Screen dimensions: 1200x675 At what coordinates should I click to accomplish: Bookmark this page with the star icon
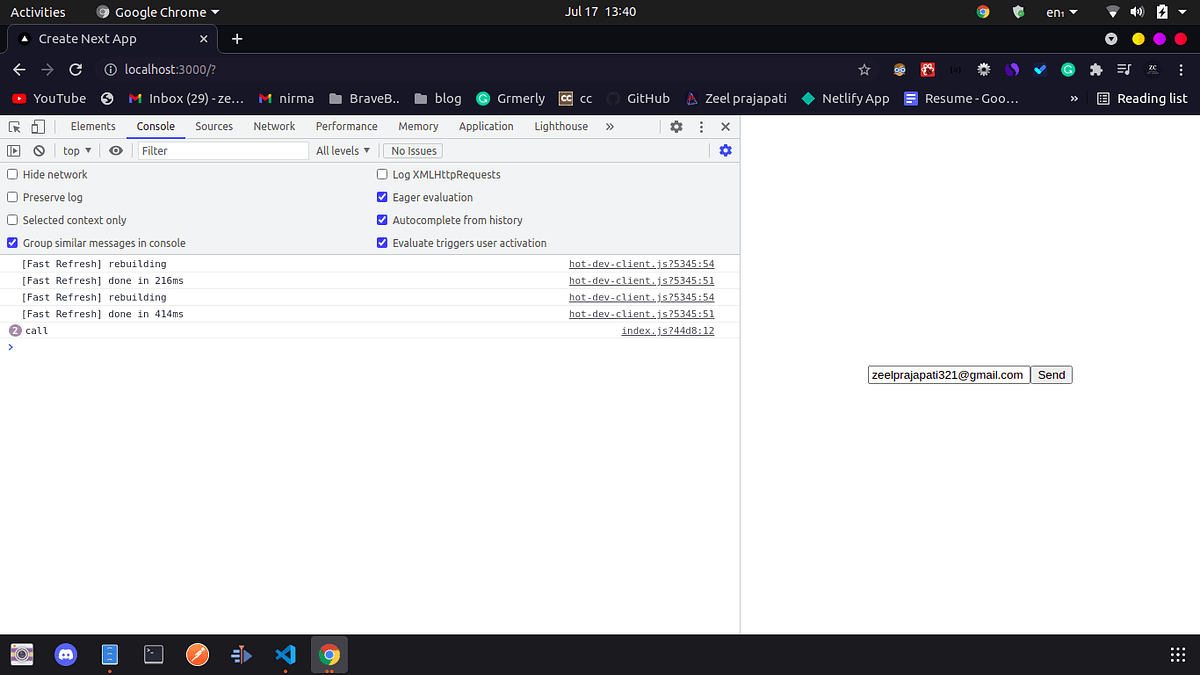point(865,70)
